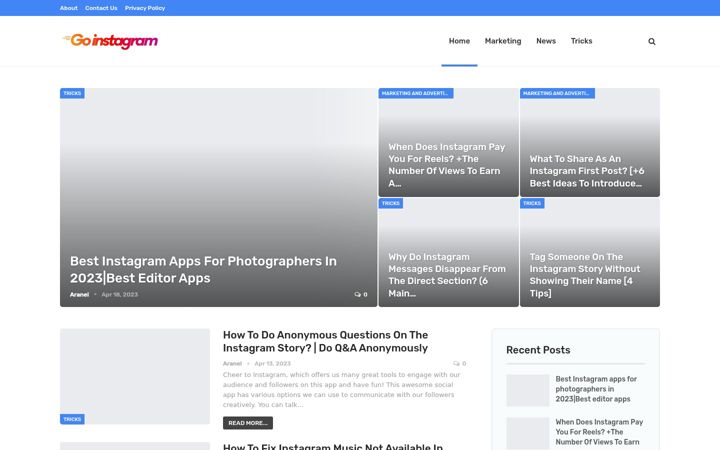Click TRICKS tag on Tag Someone card
This screenshot has height=450, width=720.
point(532,203)
